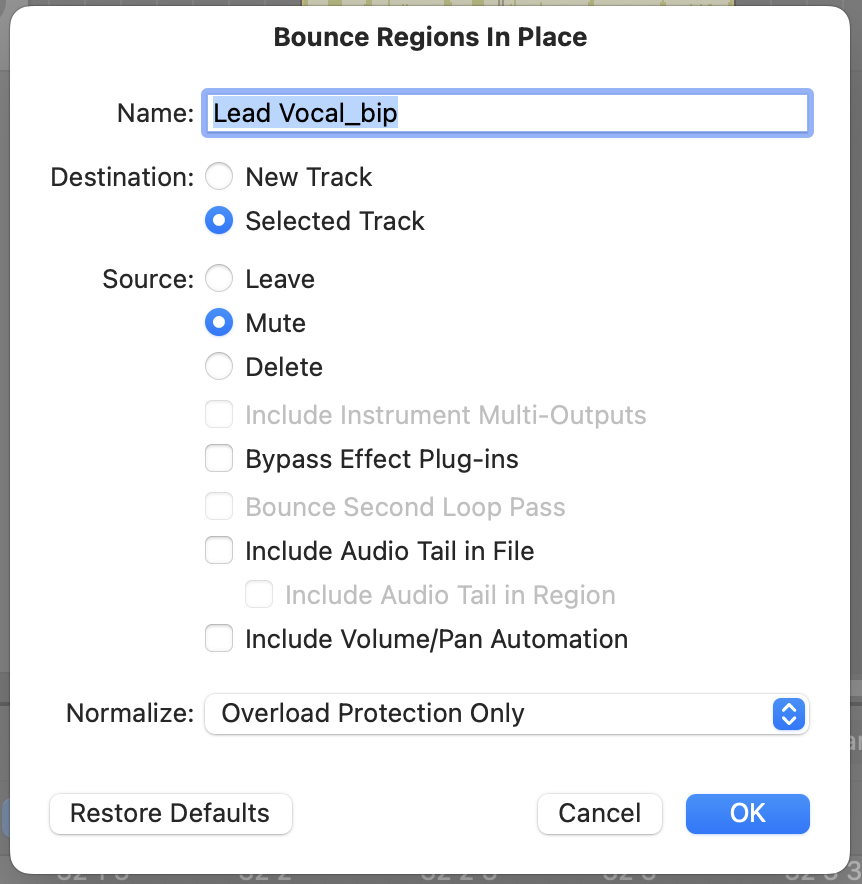Click the Bounce Second Loop Pass checkbox
The image size is (862, 884).
point(219,507)
